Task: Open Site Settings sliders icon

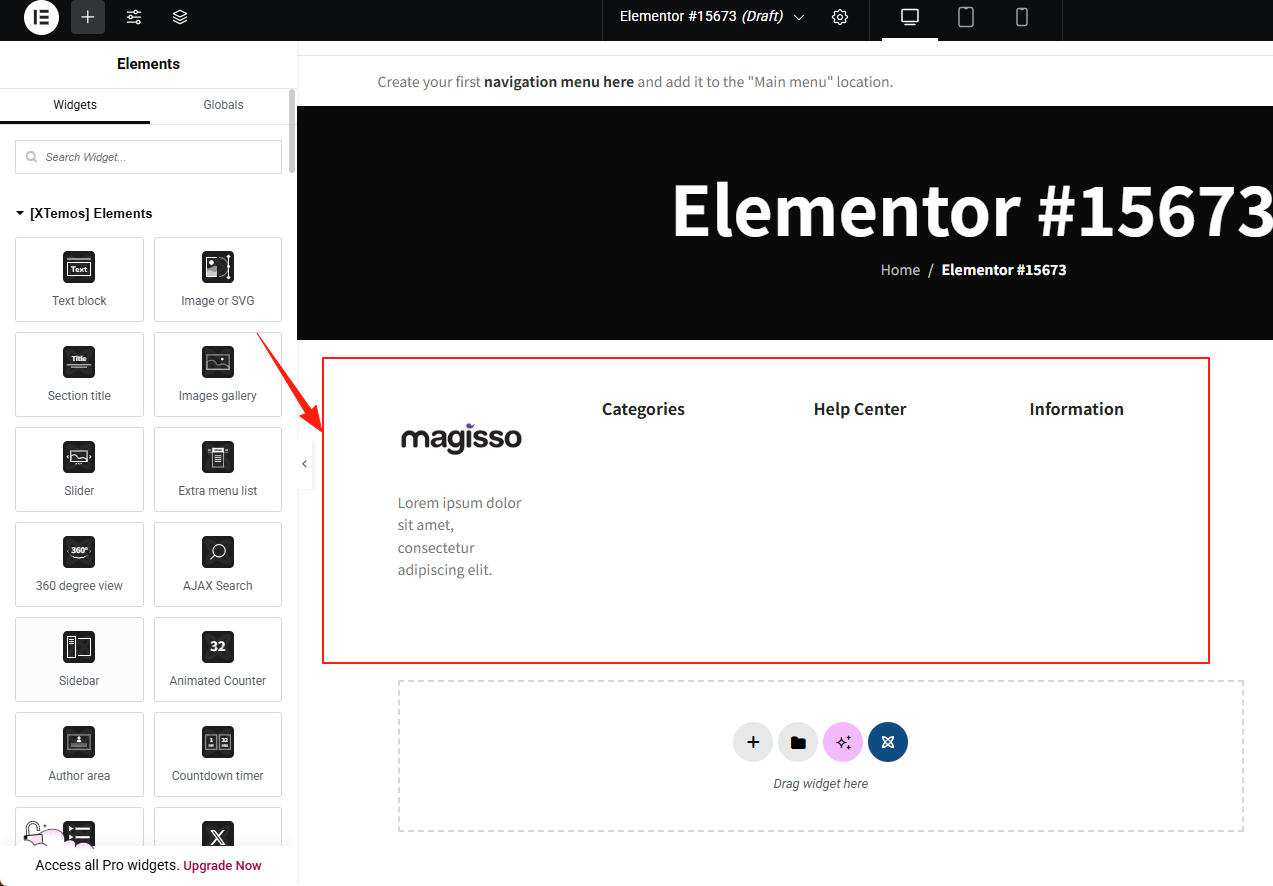Action: click(134, 17)
